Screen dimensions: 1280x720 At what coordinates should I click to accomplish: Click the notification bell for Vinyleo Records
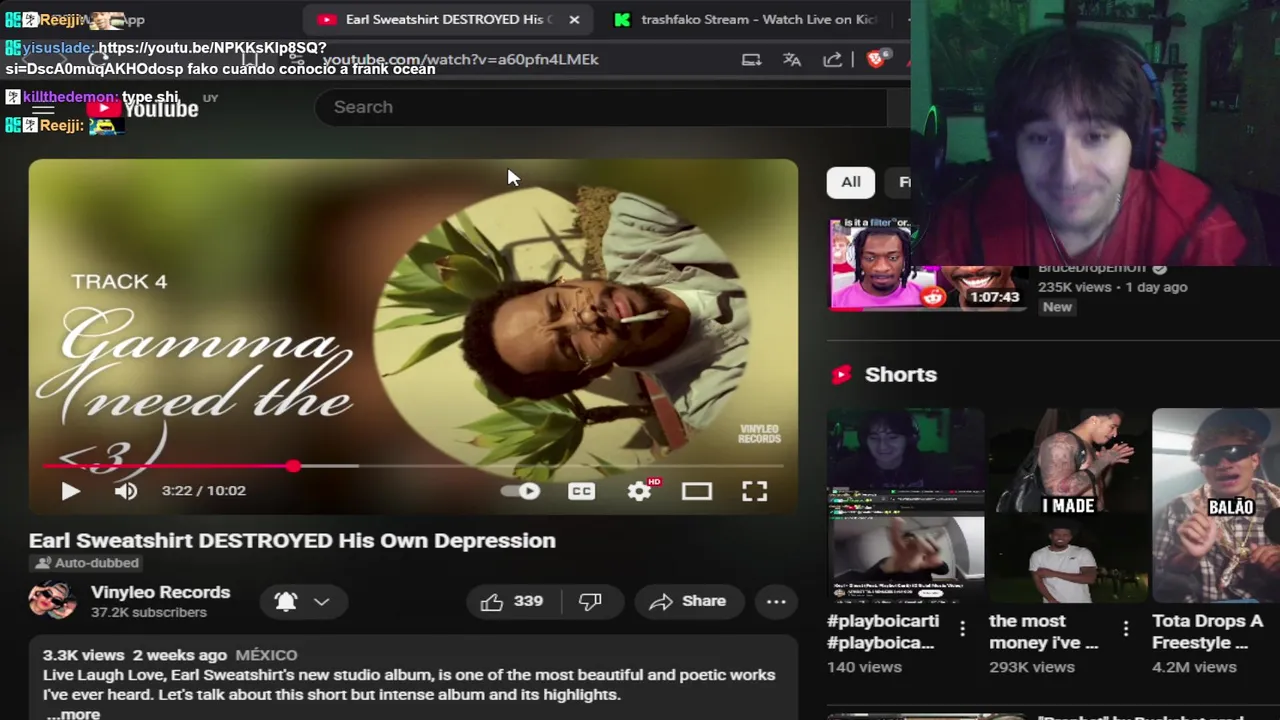point(286,601)
